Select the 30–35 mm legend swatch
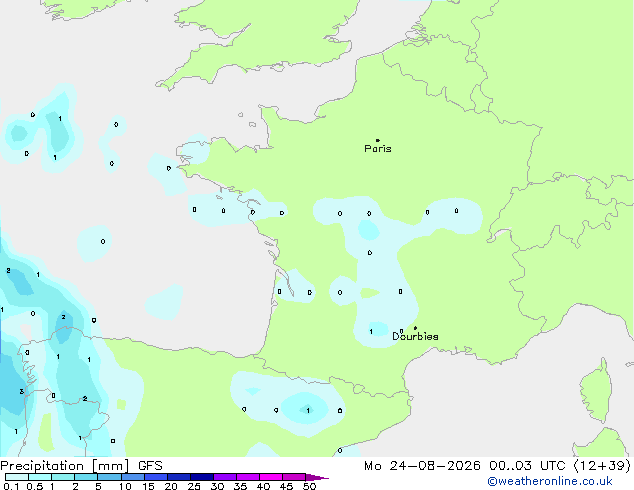Image resolution: width=634 pixels, height=490 pixels. pyautogui.click(x=225, y=477)
